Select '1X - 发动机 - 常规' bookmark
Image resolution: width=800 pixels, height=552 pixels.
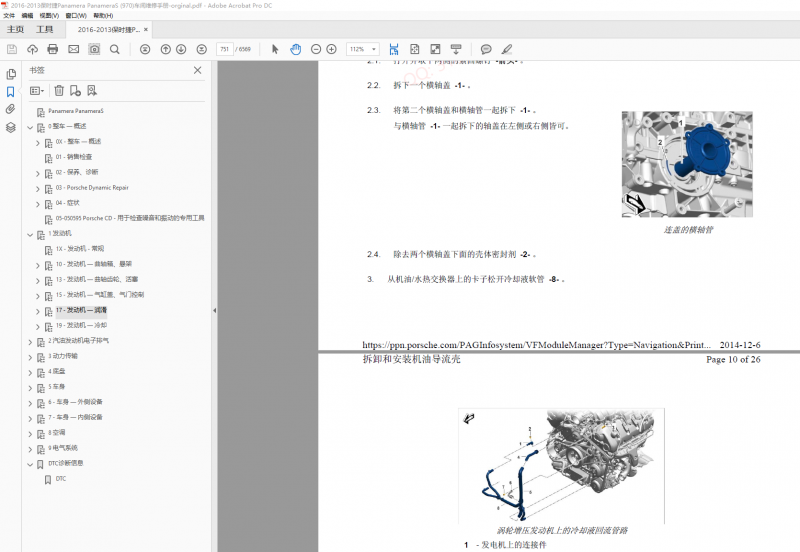click(x=80, y=248)
